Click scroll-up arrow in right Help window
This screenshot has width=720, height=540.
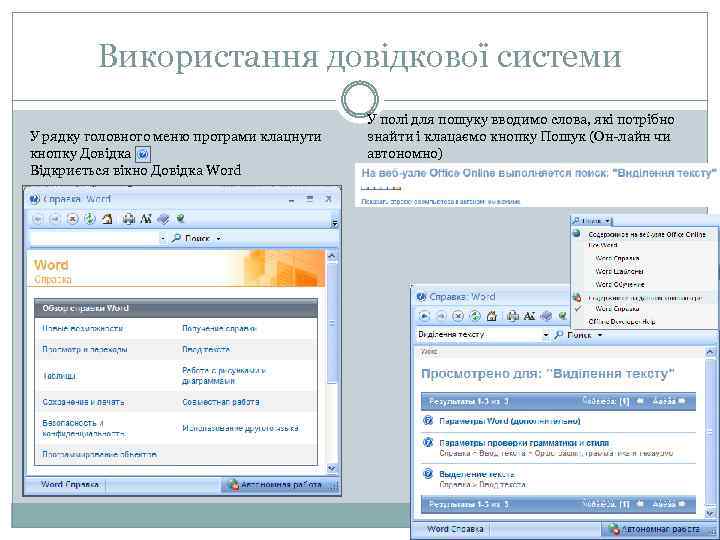(x=710, y=352)
